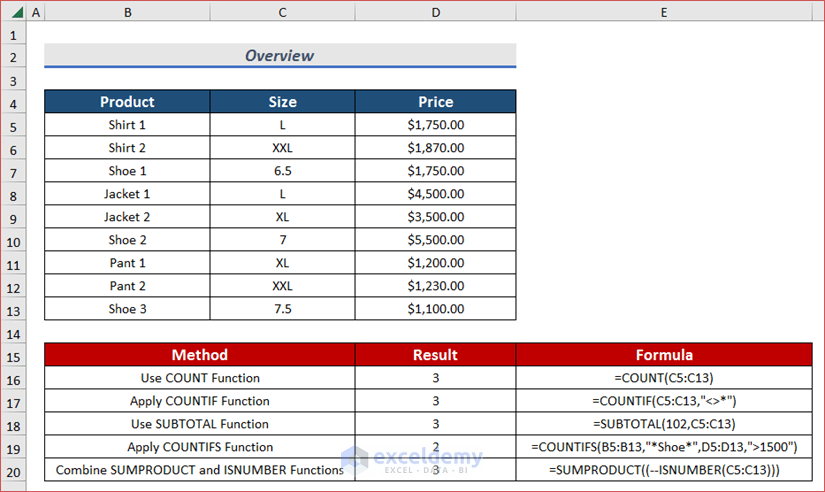Click the $3,500.00 price cell
Image resolution: width=825 pixels, height=492 pixels.
pos(436,217)
